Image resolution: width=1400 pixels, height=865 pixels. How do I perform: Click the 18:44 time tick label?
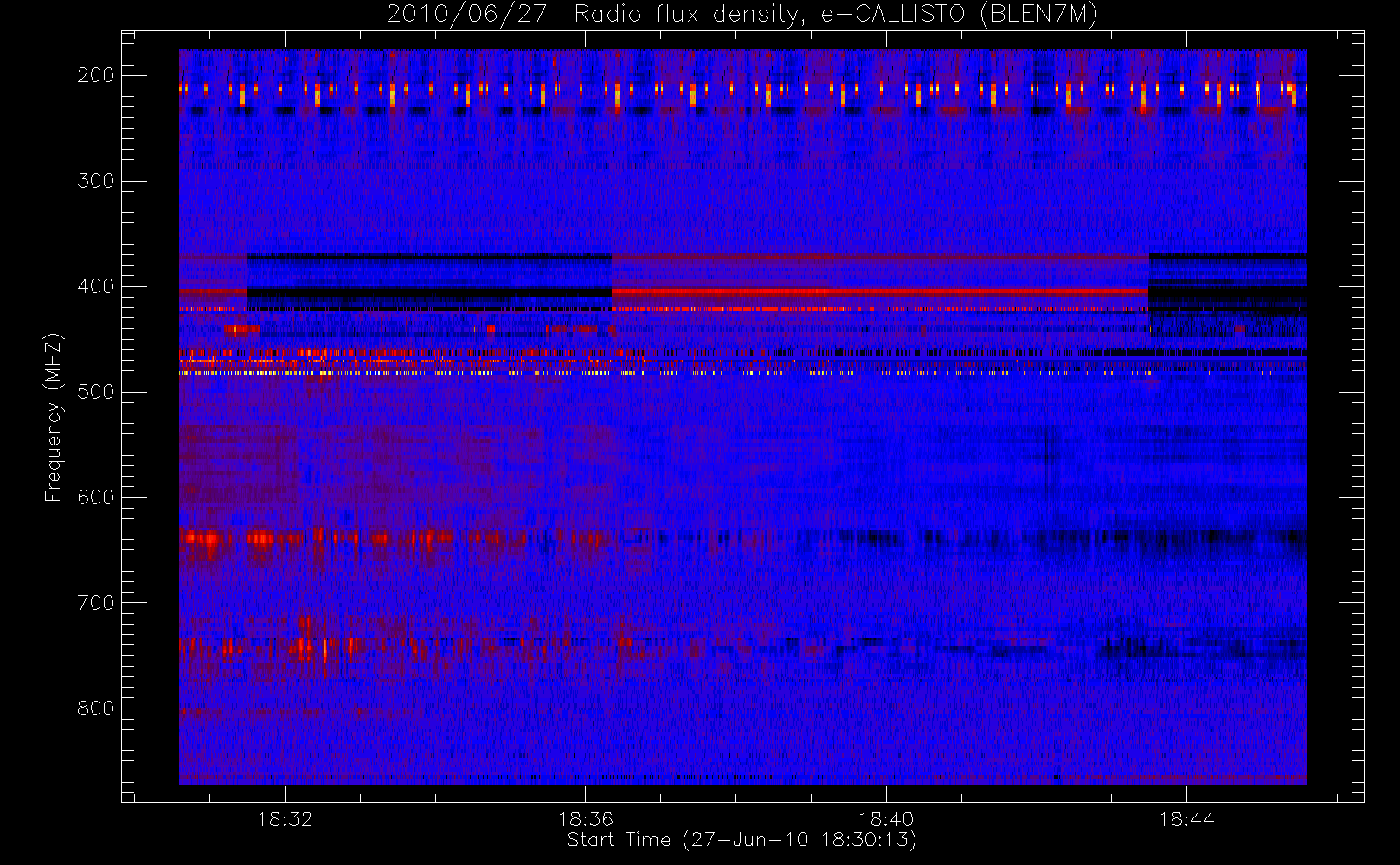pyautogui.click(x=1186, y=819)
